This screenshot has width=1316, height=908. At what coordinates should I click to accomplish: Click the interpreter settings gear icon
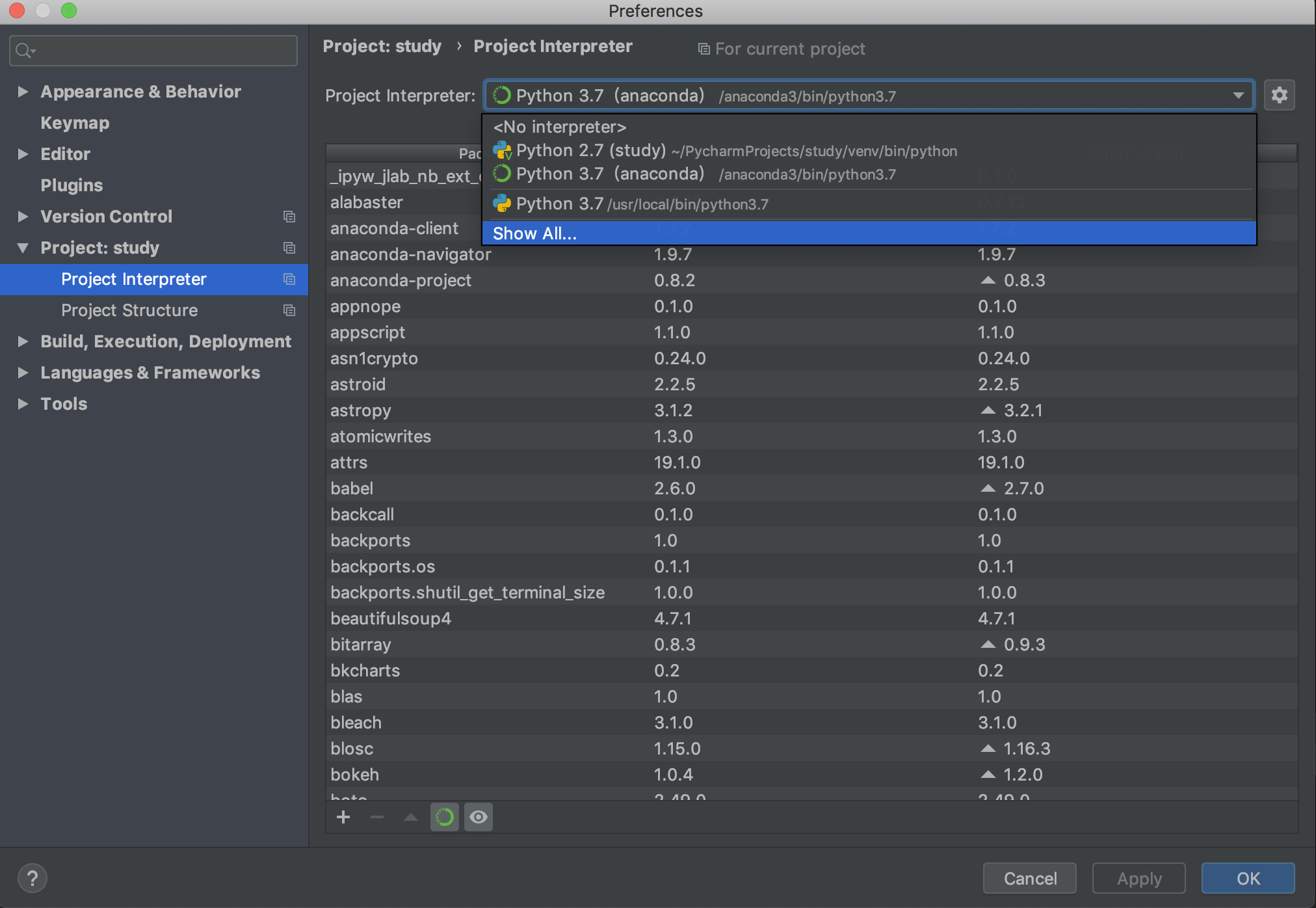1279,96
